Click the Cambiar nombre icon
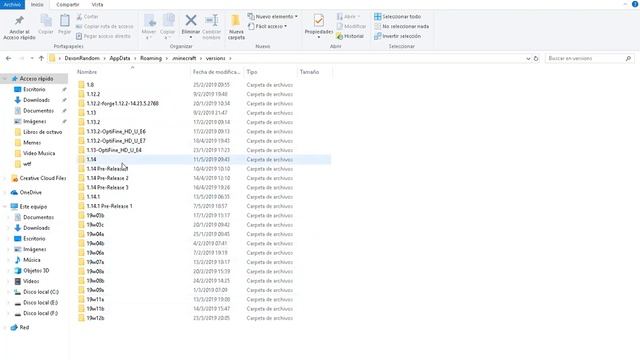640x360 pixels. click(x=211, y=20)
